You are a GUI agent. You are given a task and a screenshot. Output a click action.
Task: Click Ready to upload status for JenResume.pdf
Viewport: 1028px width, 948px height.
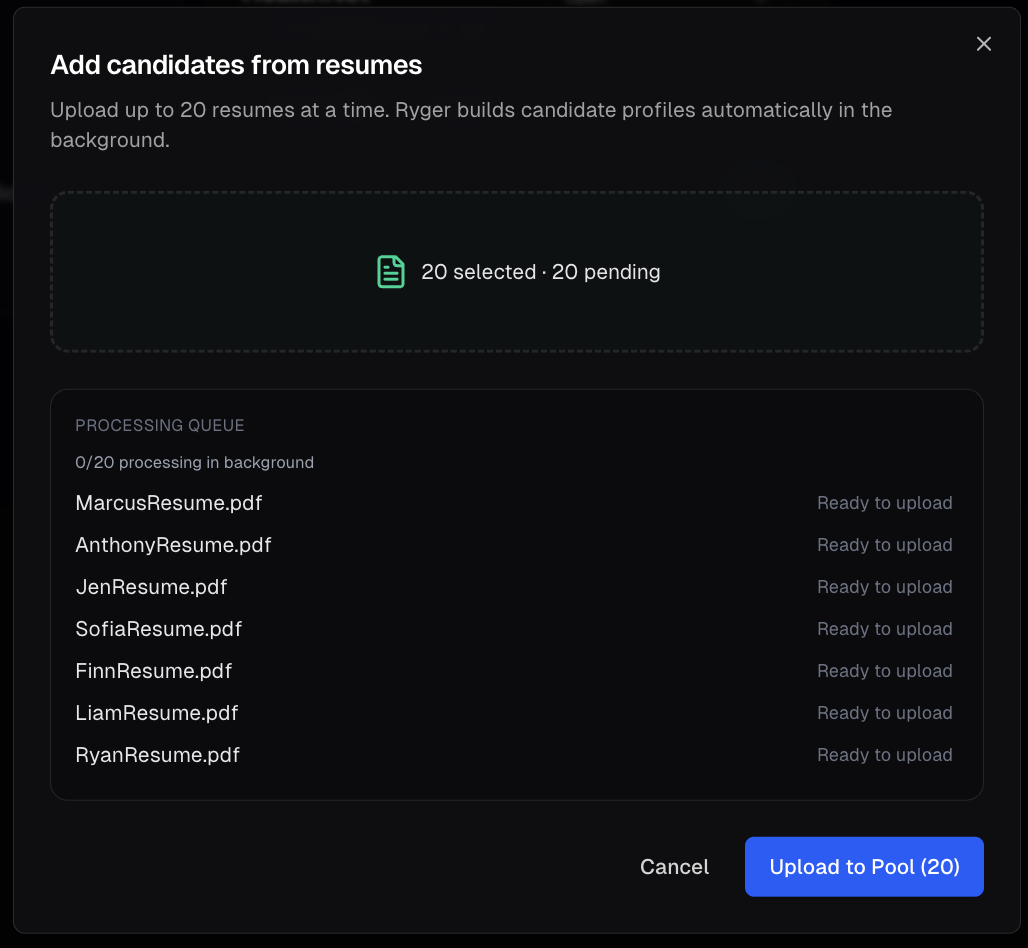[884, 587]
